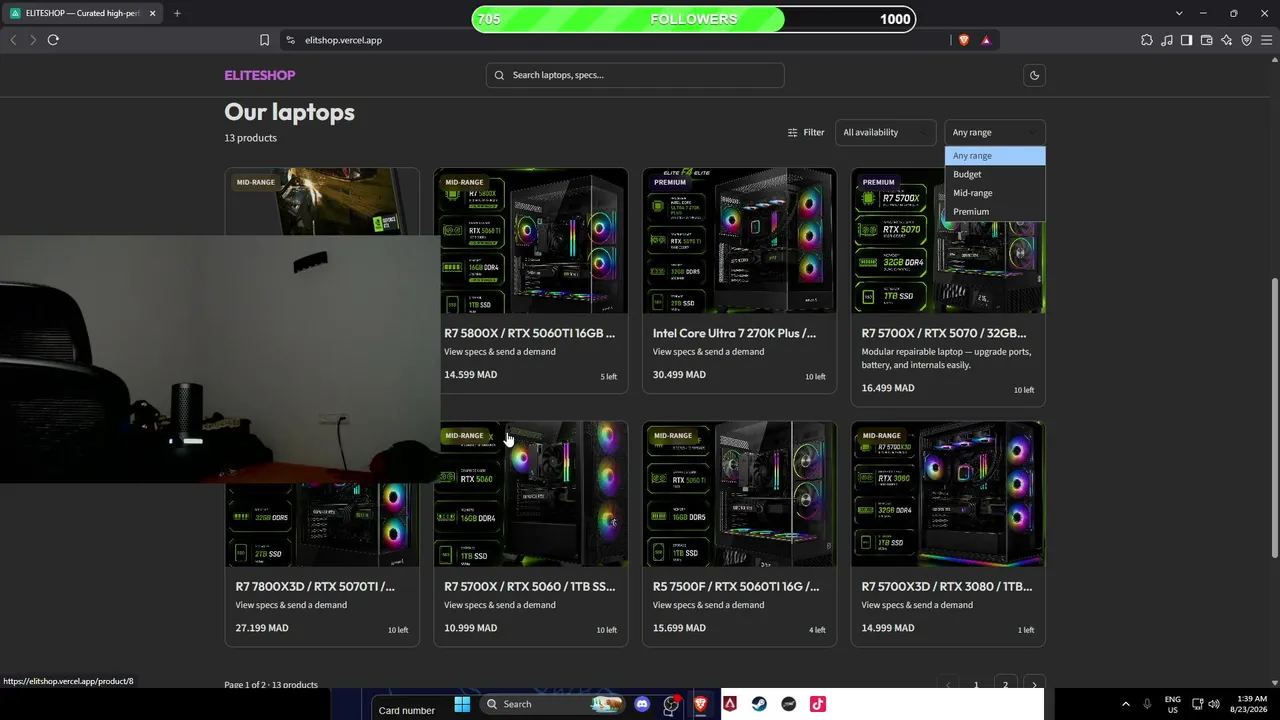The width and height of the screenshot is (1280, 720).
Task: Open a new browser tab
Action: (x=177, y=13)
